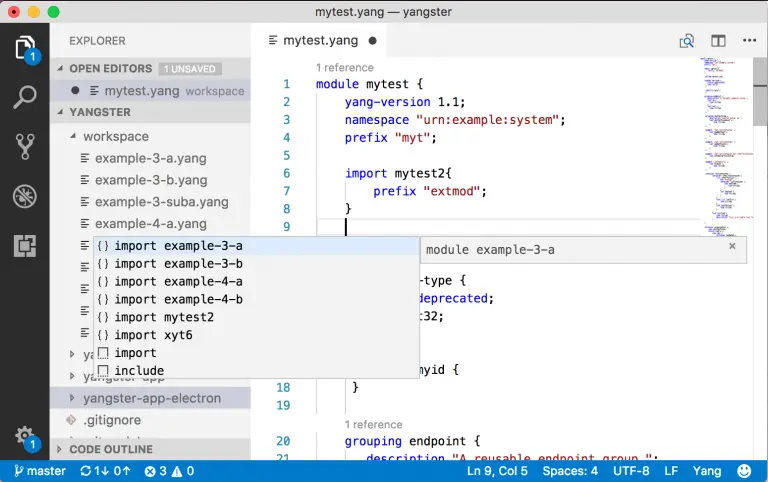This screenshot has height=482, width=768.
Task: Open the Source Control view
Action: [x=24, y=146]
